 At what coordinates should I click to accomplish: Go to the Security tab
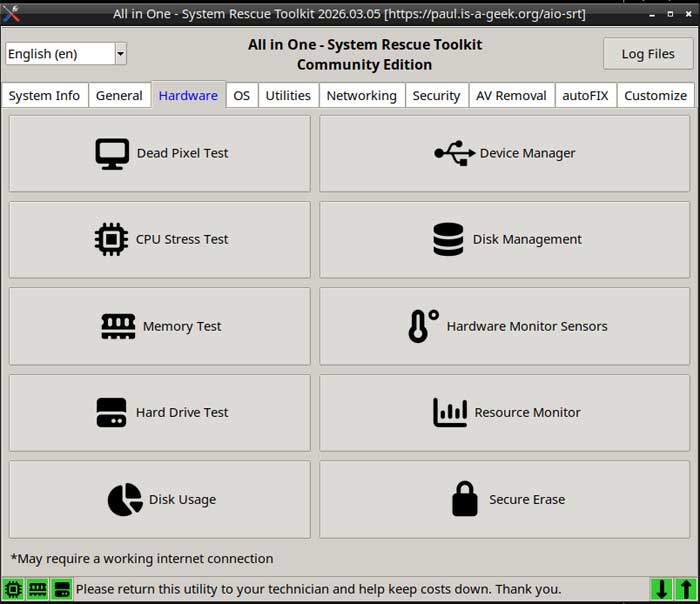tap(436, 96)
